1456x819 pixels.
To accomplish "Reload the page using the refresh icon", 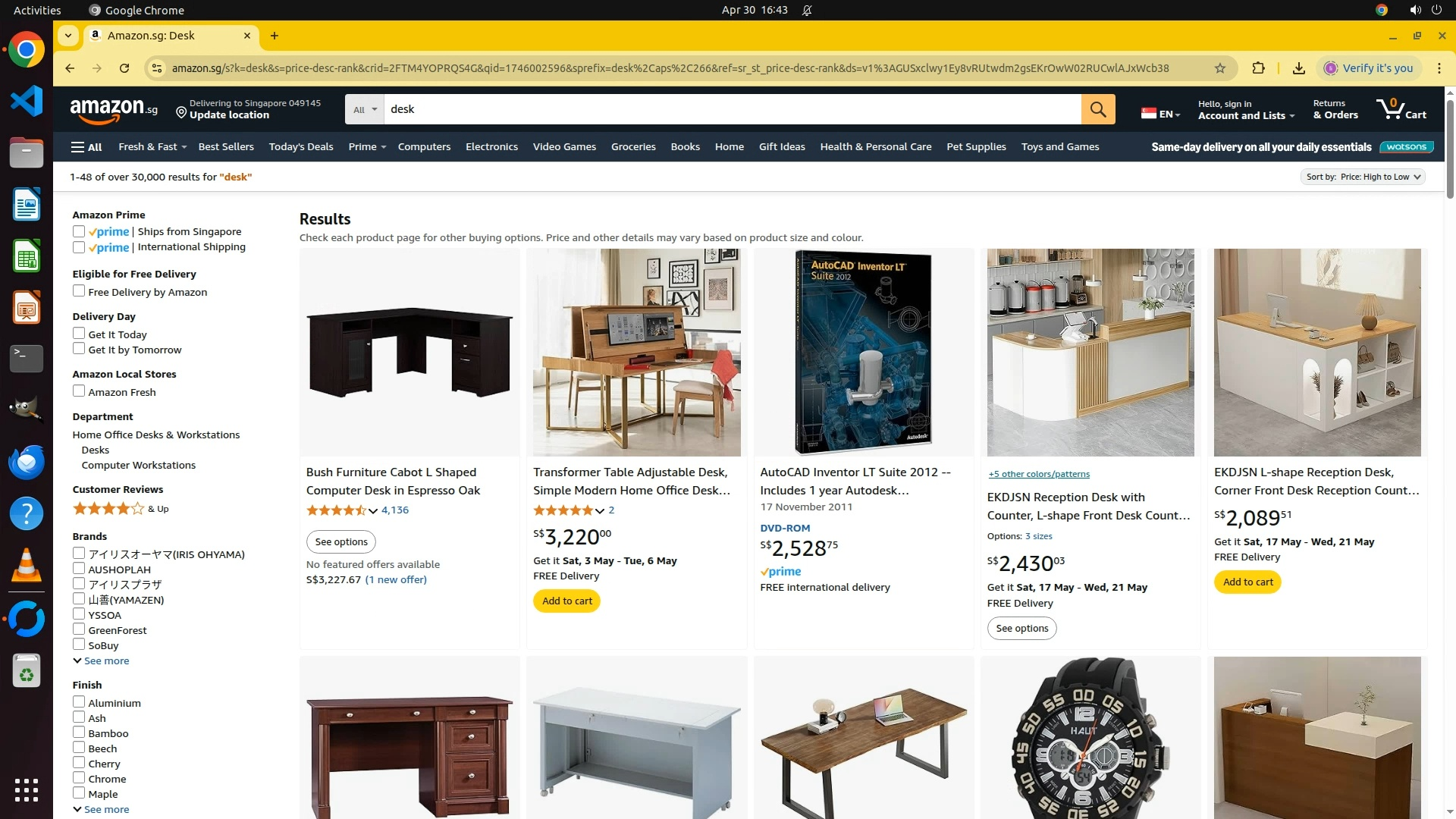I will coord(124,68).
